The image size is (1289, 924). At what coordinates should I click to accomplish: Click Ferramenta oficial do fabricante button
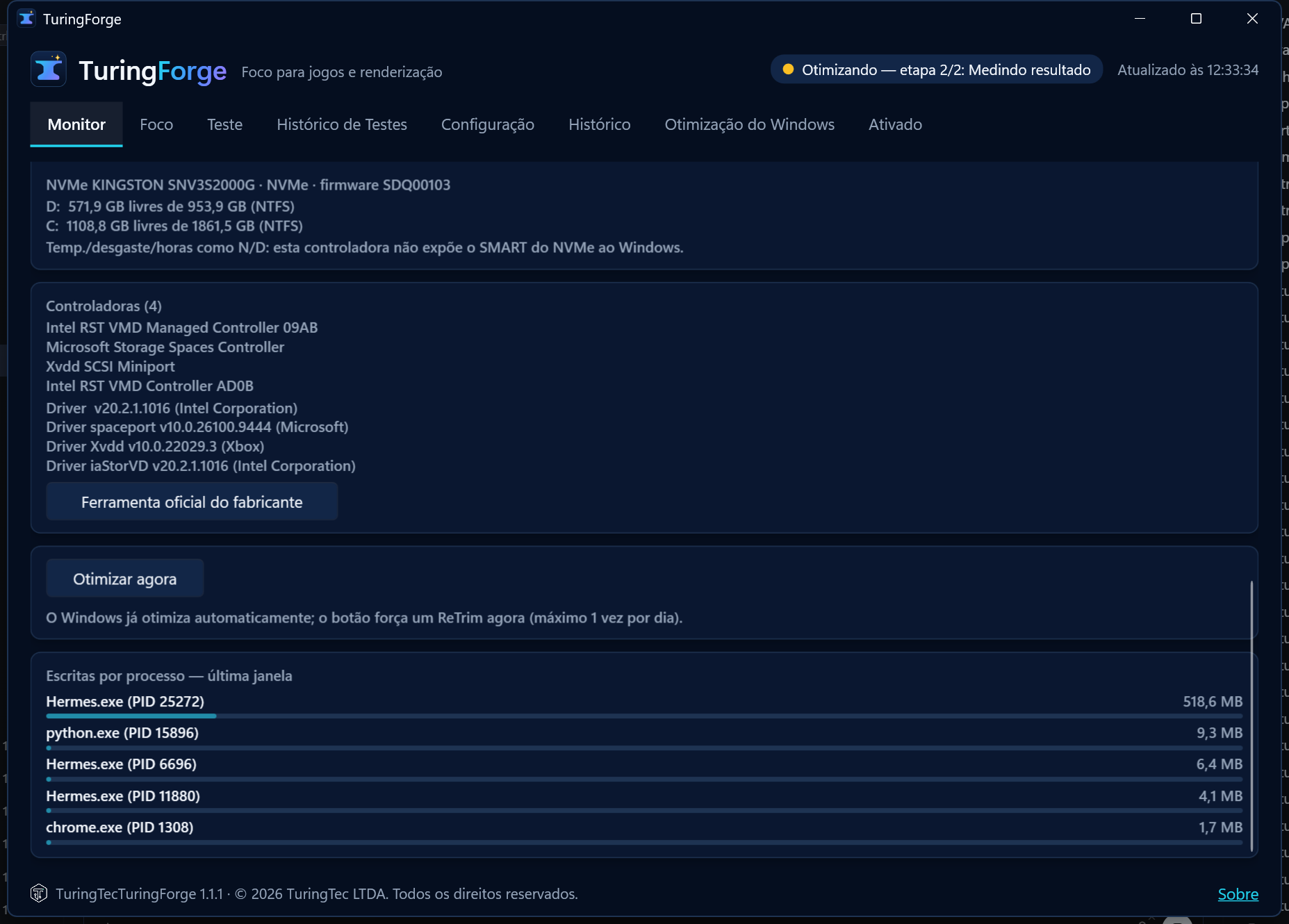[192, 502]
